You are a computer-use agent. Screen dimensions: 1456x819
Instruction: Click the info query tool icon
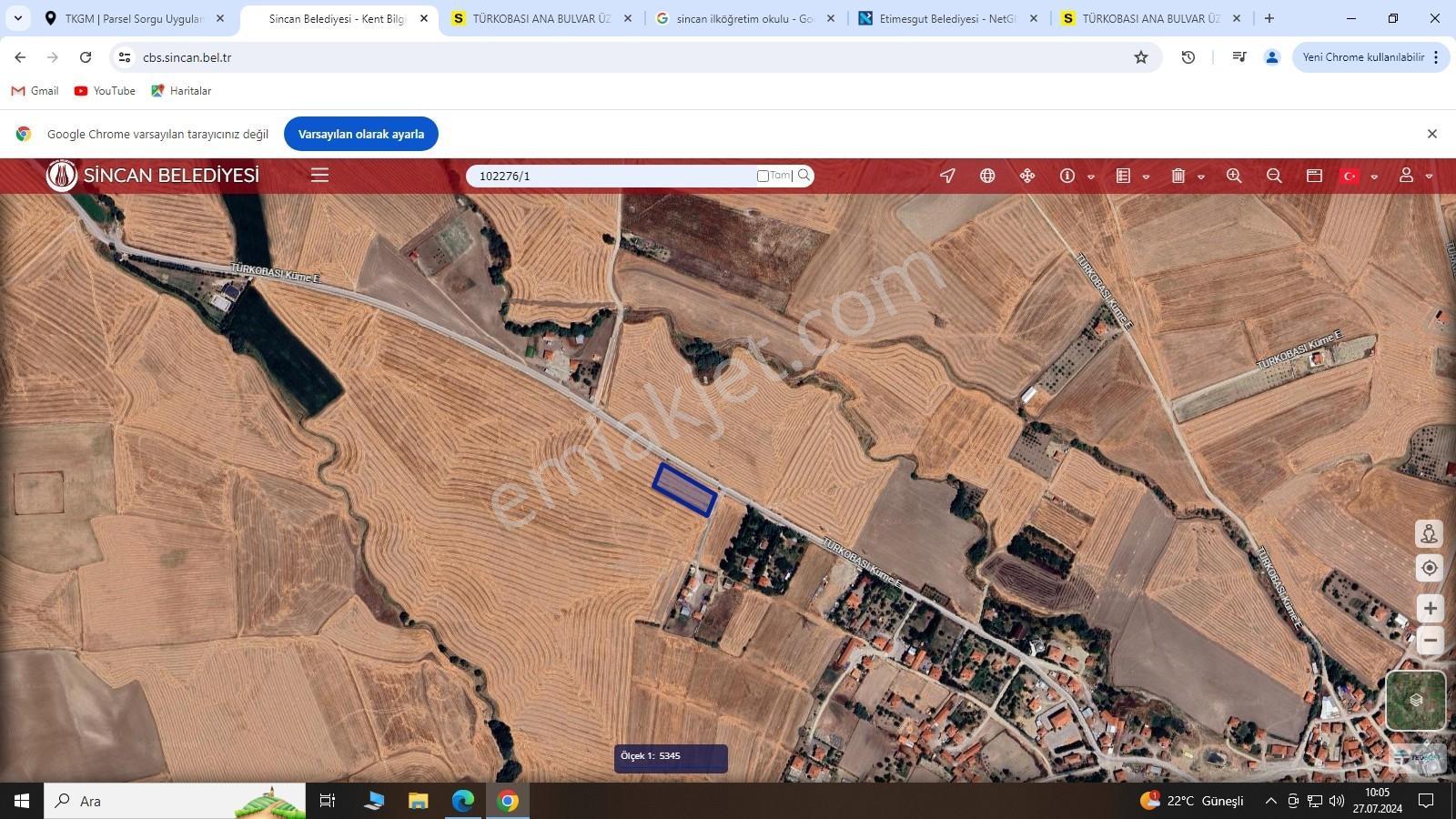1067,176
